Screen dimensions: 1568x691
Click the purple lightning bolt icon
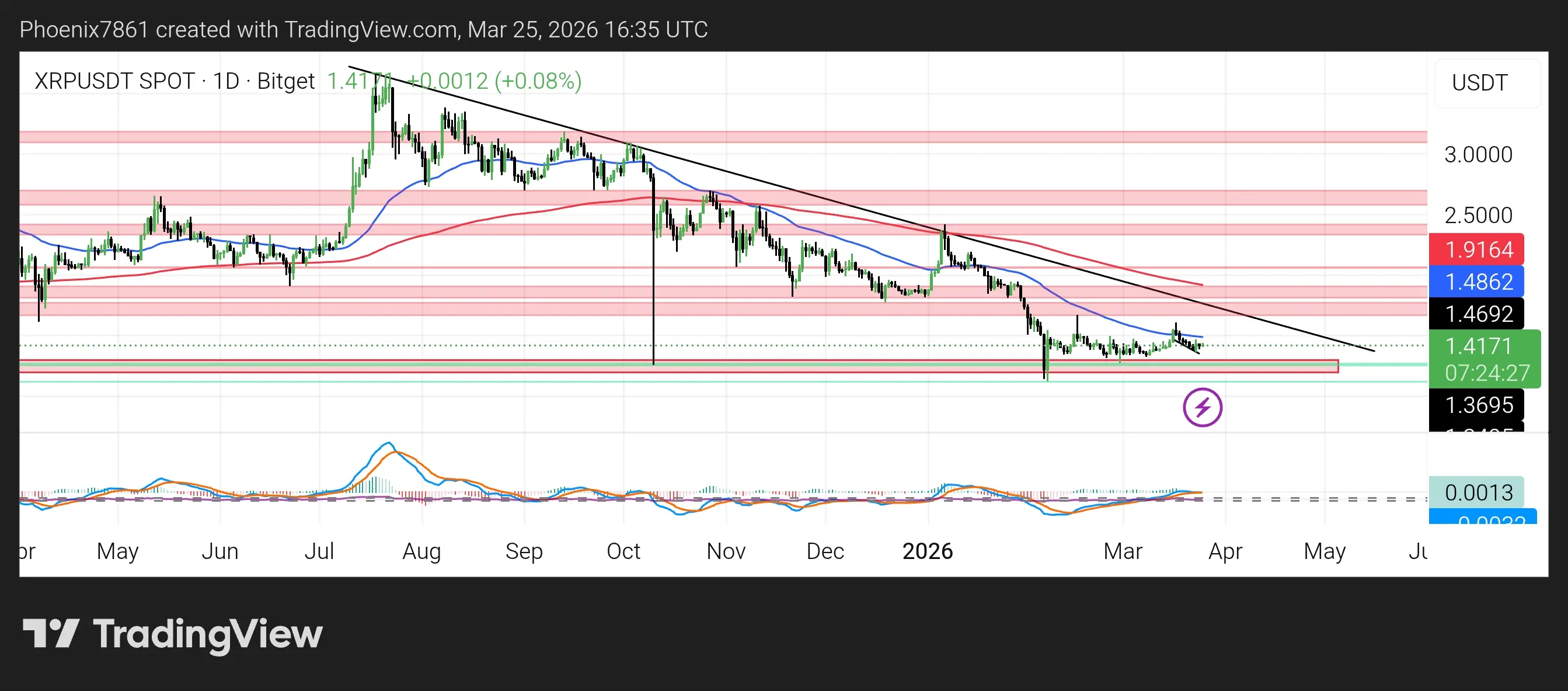(x=1202, y=407)
